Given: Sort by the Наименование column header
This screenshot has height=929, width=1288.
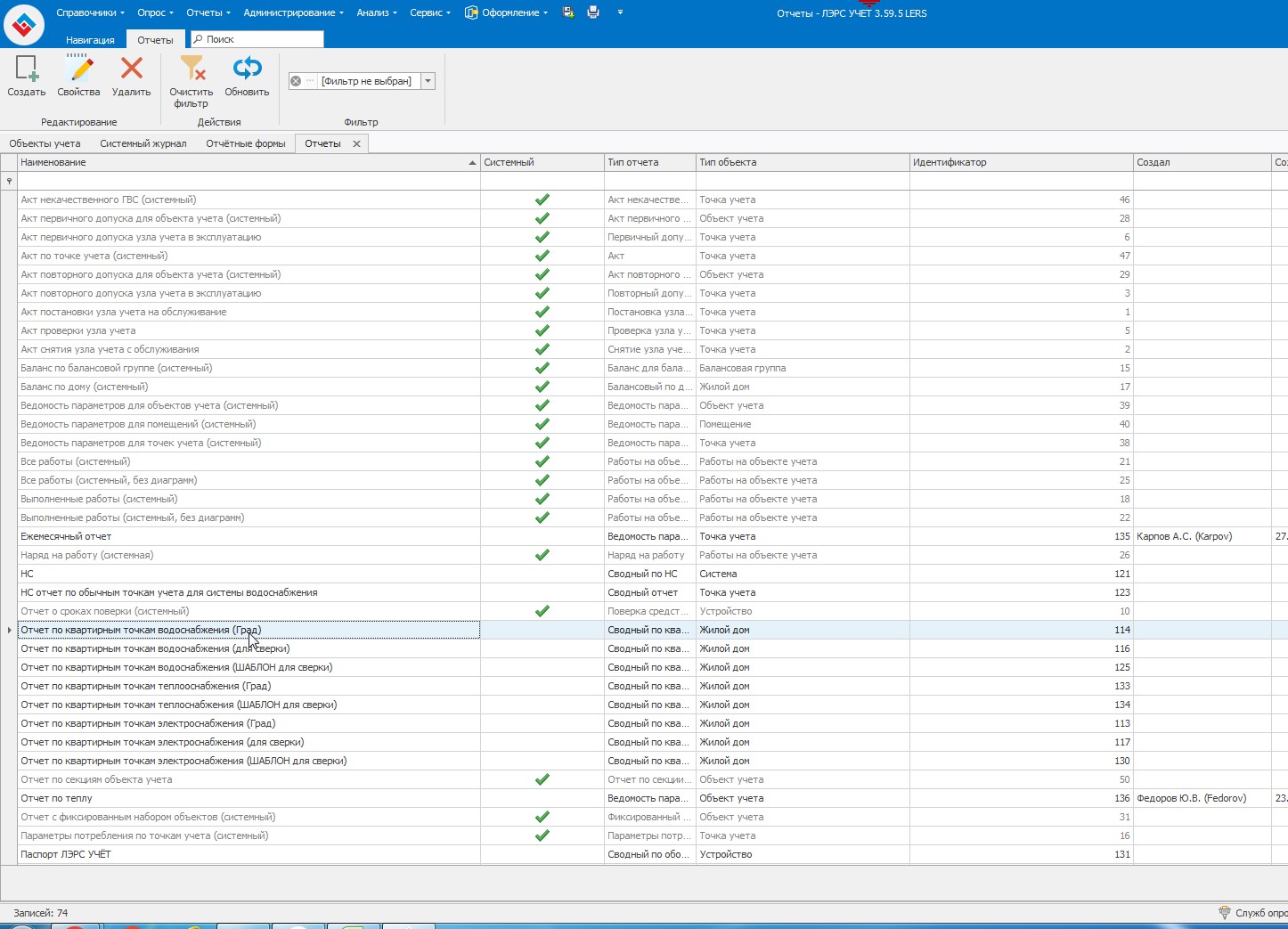Looking at the screenshot, I should (x=240, y=162).
